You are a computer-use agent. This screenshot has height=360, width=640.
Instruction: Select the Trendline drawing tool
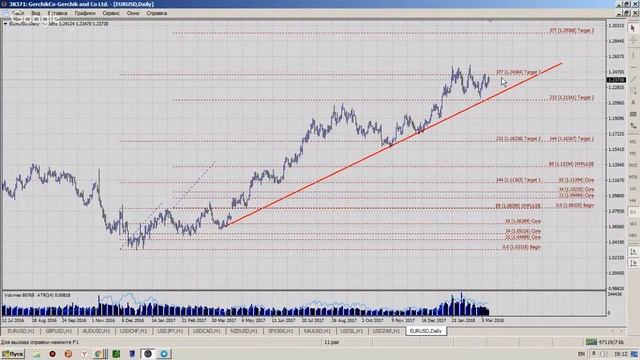[x=633, y=79]
